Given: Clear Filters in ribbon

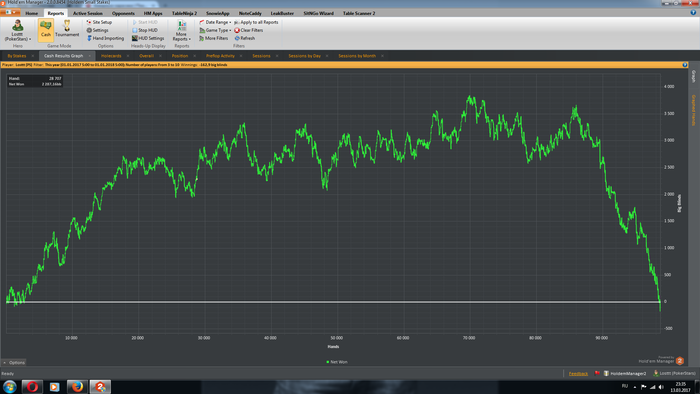Looking at the screenshot, I should click(x=249, y=30).
